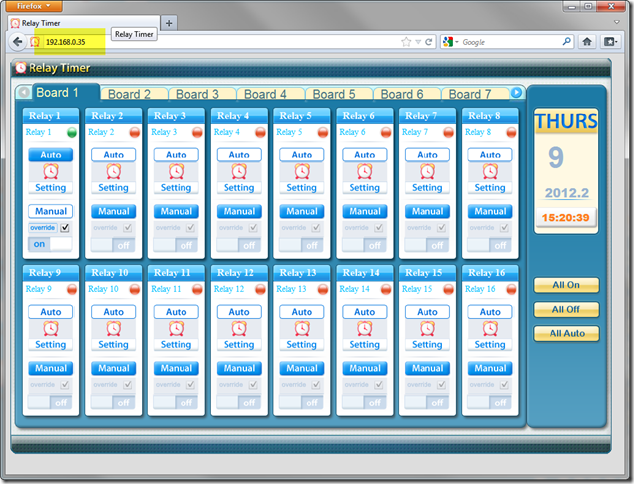Click the green status light of Relay 1
The height and width of the screenshot is (484, 634).
[72, 132]
